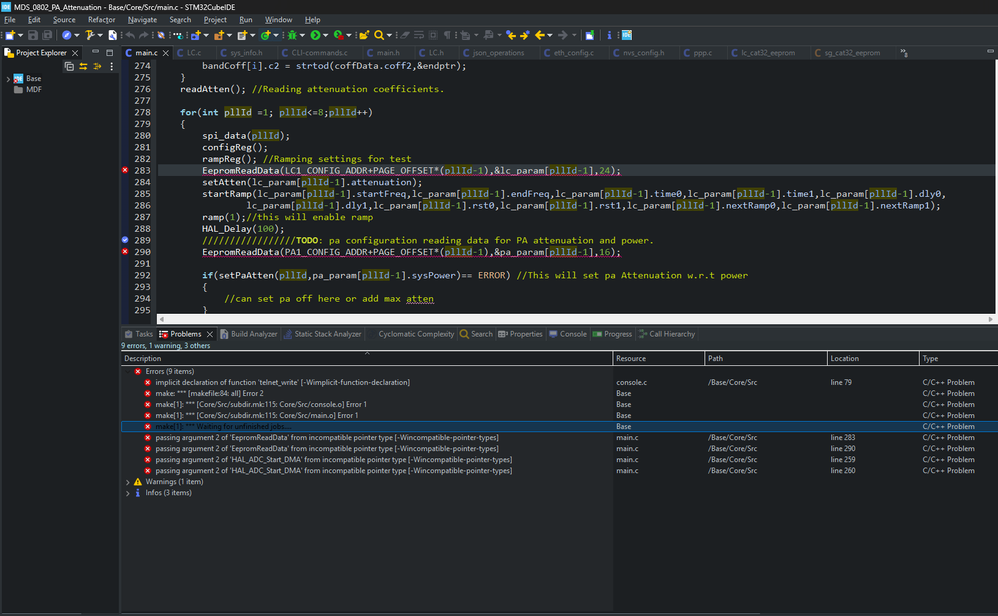
Task: Expand the Base project tree node
Action: (x=8, y=79)
